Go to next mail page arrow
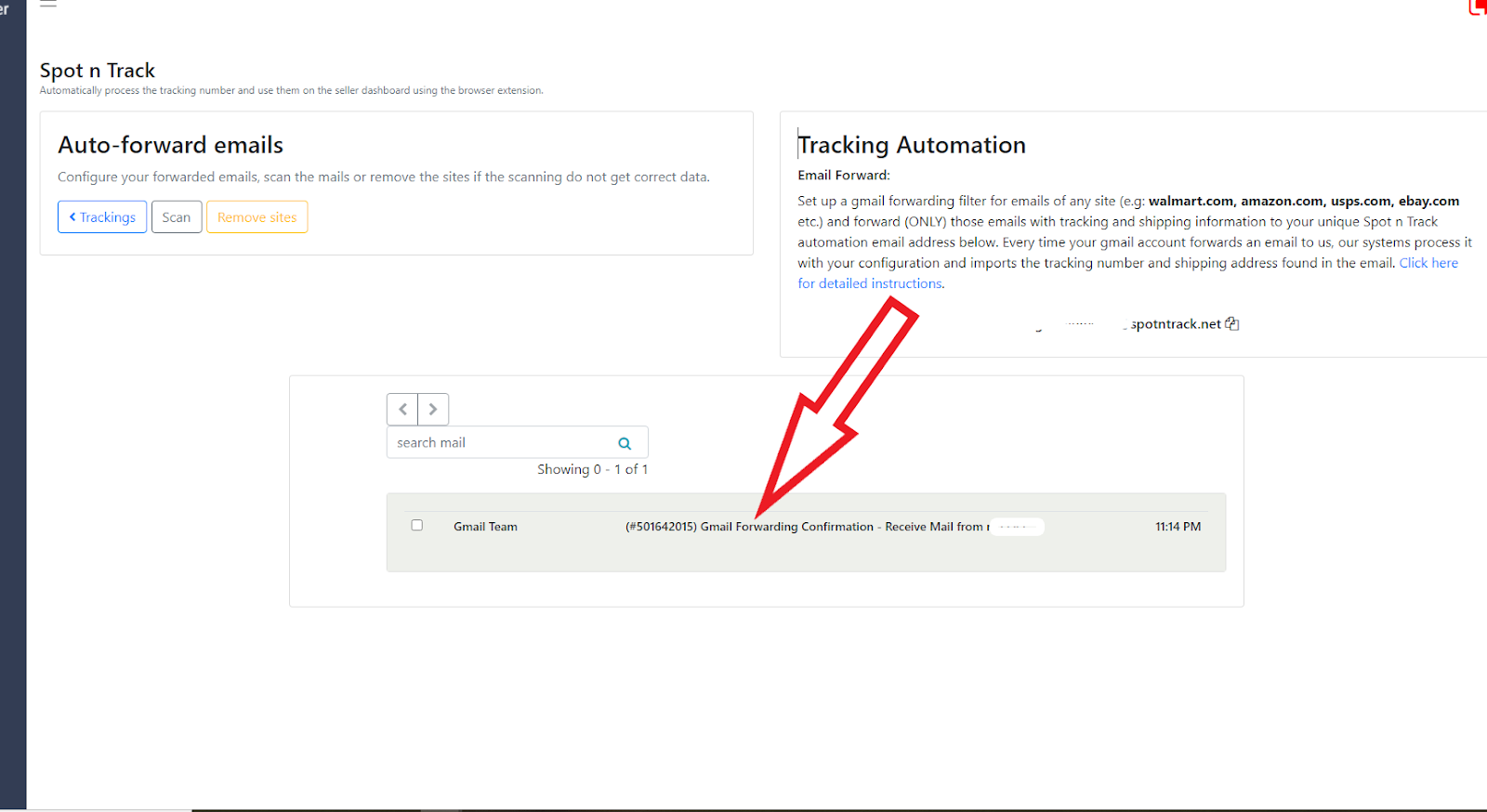Viewport: 1487px width, 812px height. pyautogui.click(x=433, y=409)
